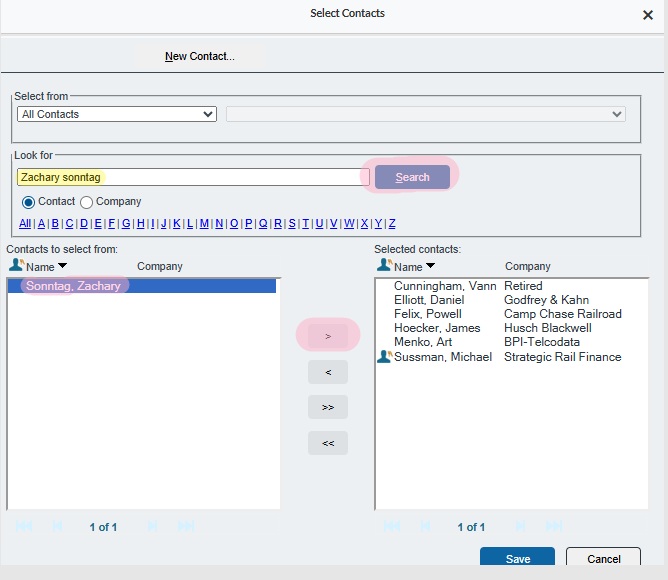
Task: Click the letter S alphabet filter link
Action: point(292,223)
